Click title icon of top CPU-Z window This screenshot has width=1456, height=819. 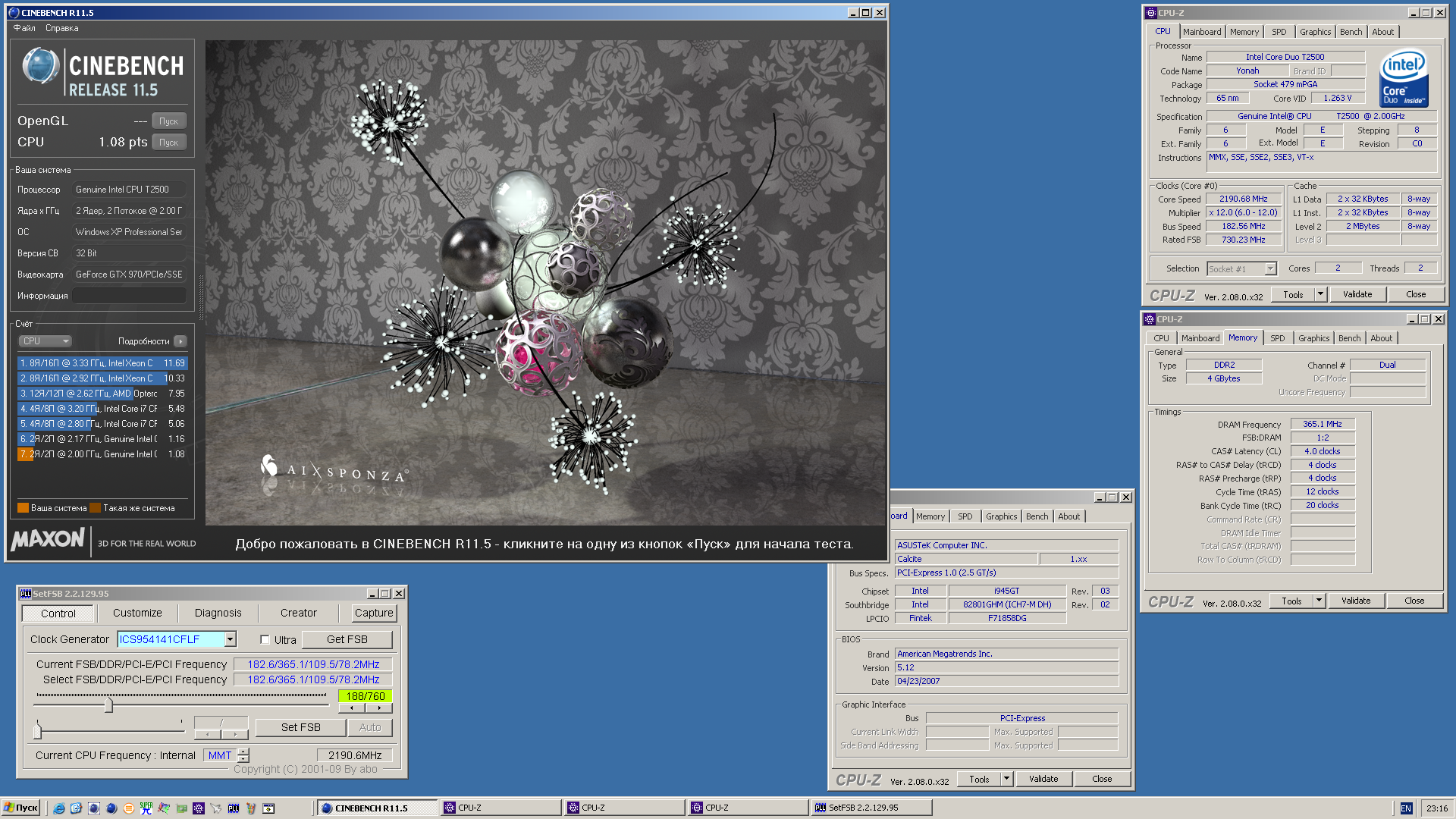(x=1150, y=13)
